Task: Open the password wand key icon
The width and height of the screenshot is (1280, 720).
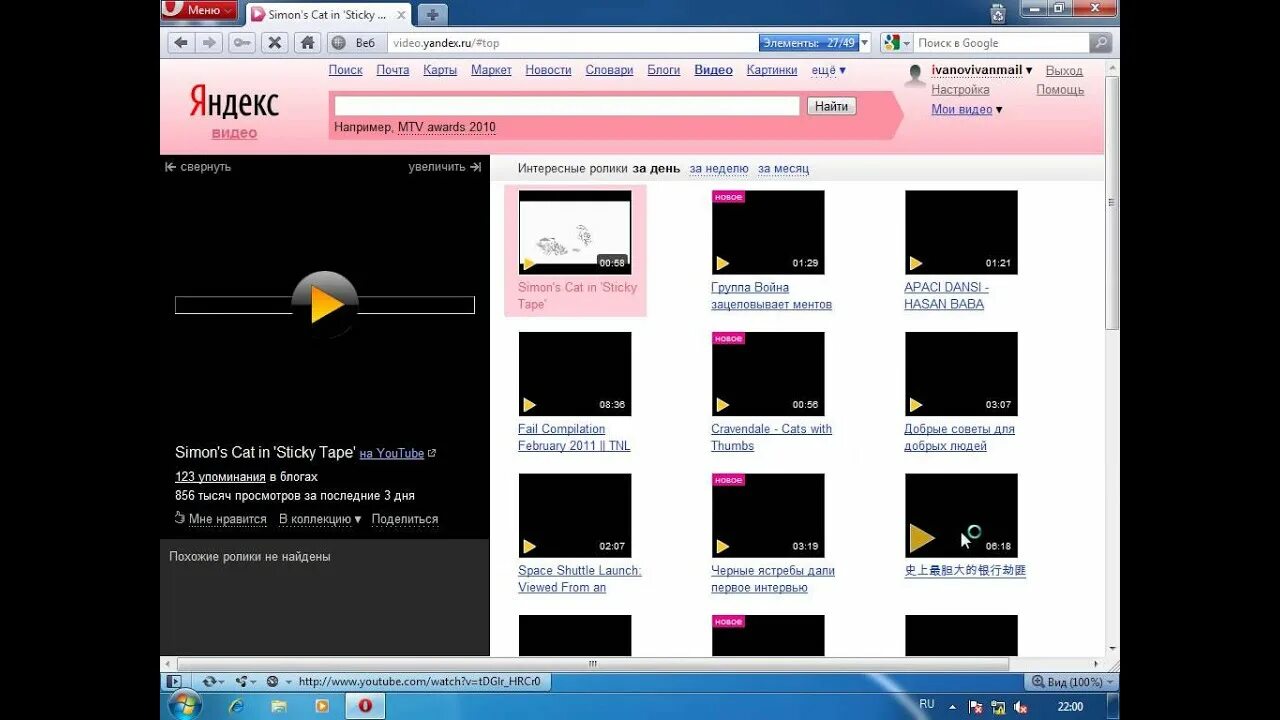Action: 241,43
